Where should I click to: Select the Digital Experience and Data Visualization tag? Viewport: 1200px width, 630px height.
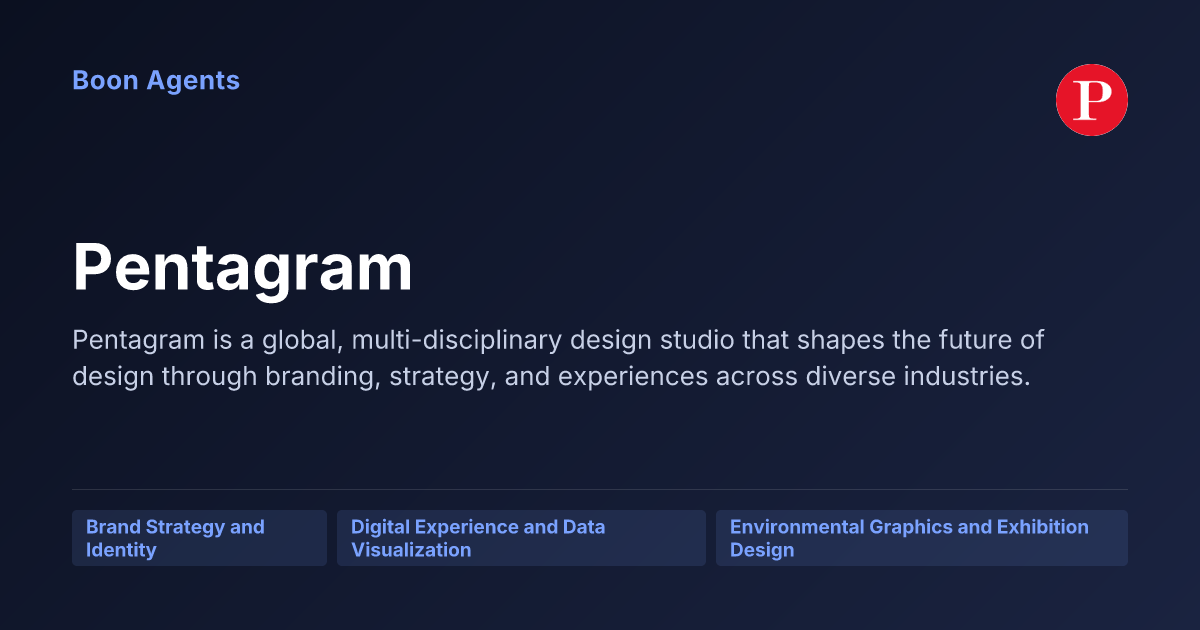pyautogui.click(x=521, y=538)
